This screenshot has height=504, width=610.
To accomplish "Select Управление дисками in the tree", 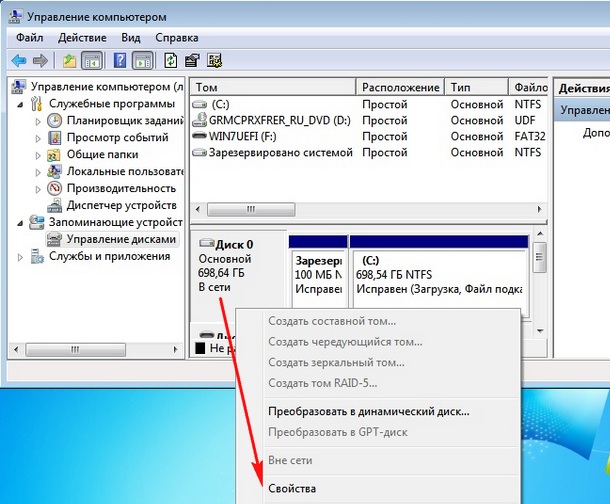I will 121,239.
